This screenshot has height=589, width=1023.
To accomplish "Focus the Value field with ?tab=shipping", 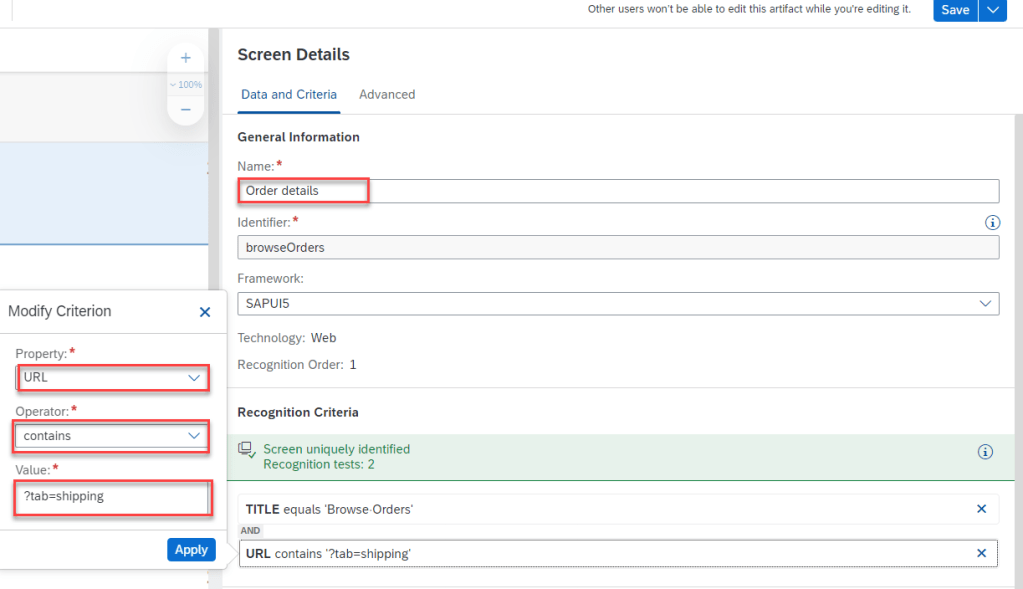I will (x=111, y=496).
